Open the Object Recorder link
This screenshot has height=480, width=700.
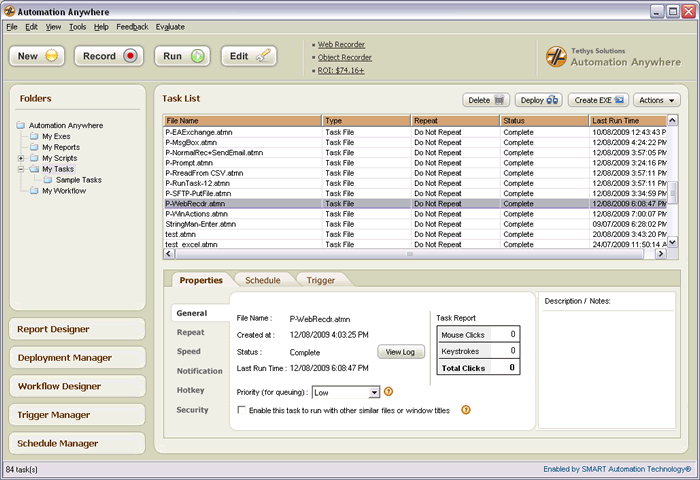coord(345,58)
